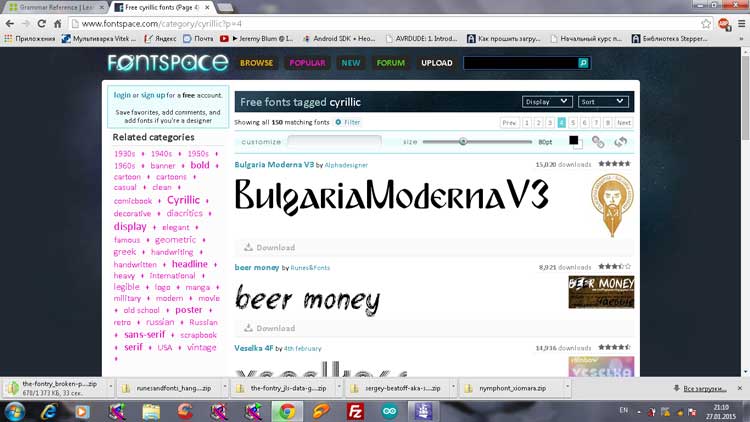
Task: Click the customize preview text field
Action: (334, 141)
